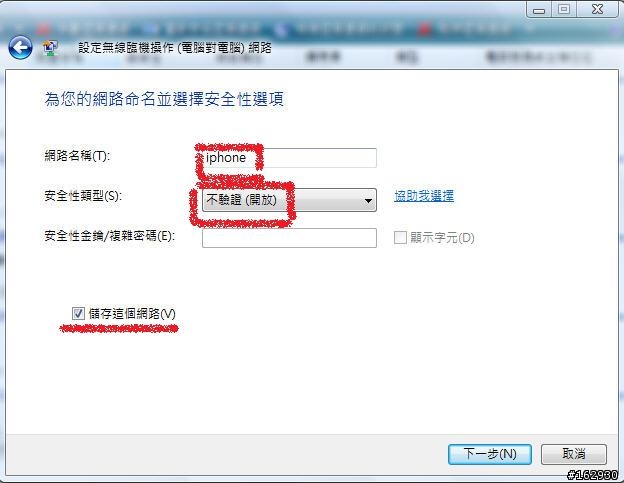Click the 取消 button
Viewport: 624px width, 483px height.
point(574,454)
